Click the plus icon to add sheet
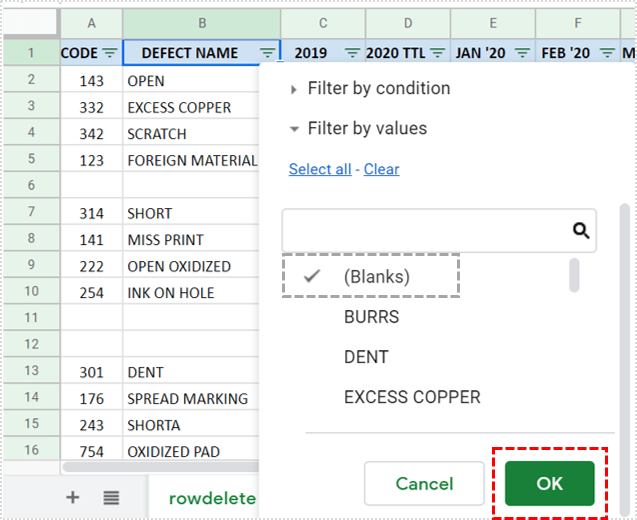The height and width of the screenshot is (520, 637). tap(73, 497)
